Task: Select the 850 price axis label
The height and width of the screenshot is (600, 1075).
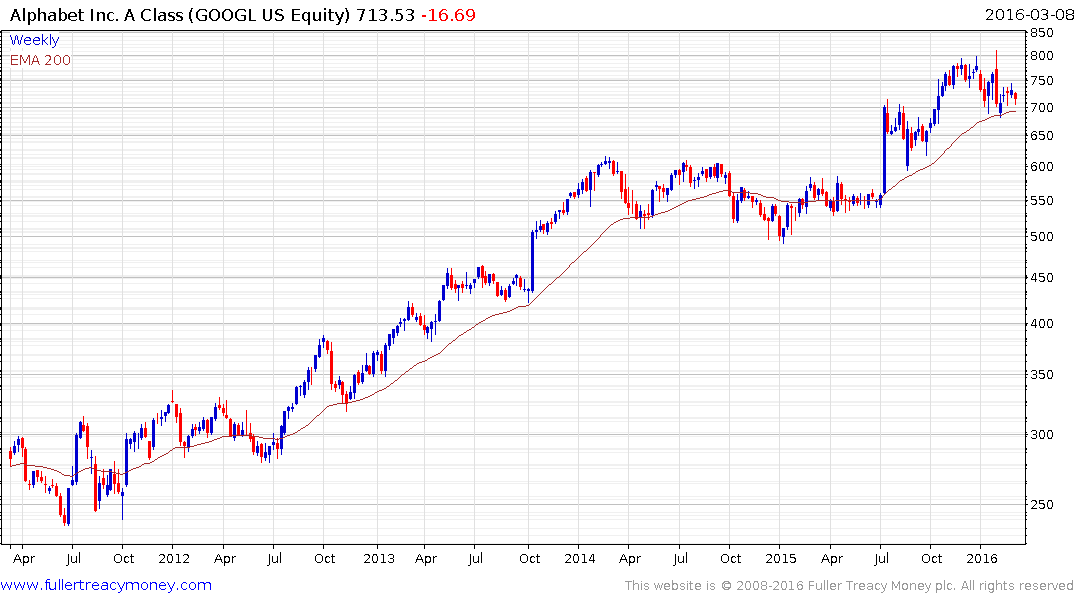Action: coord(1041,33)
